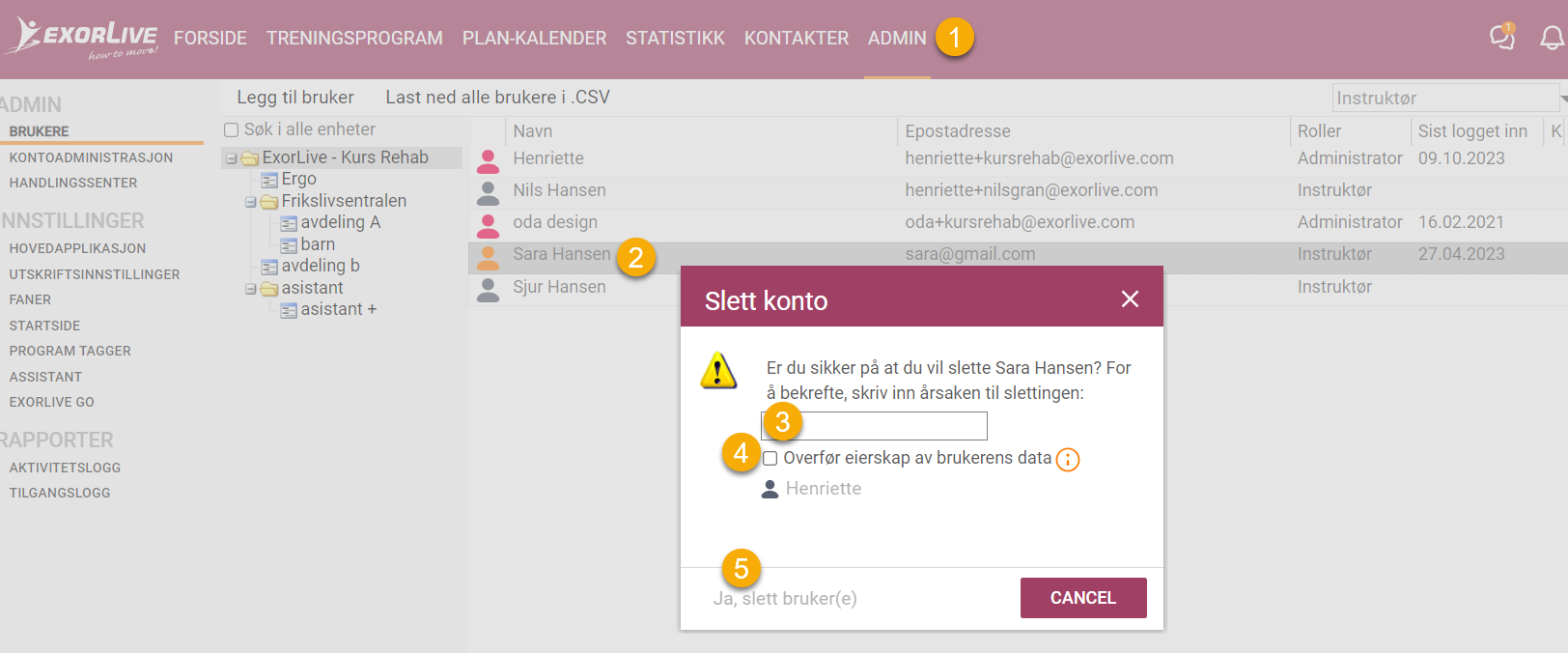Image resolution: width=1568 pixels, height=653 pixels.
Task: Open the KONTAKTER tab
Action: (797, 38)
